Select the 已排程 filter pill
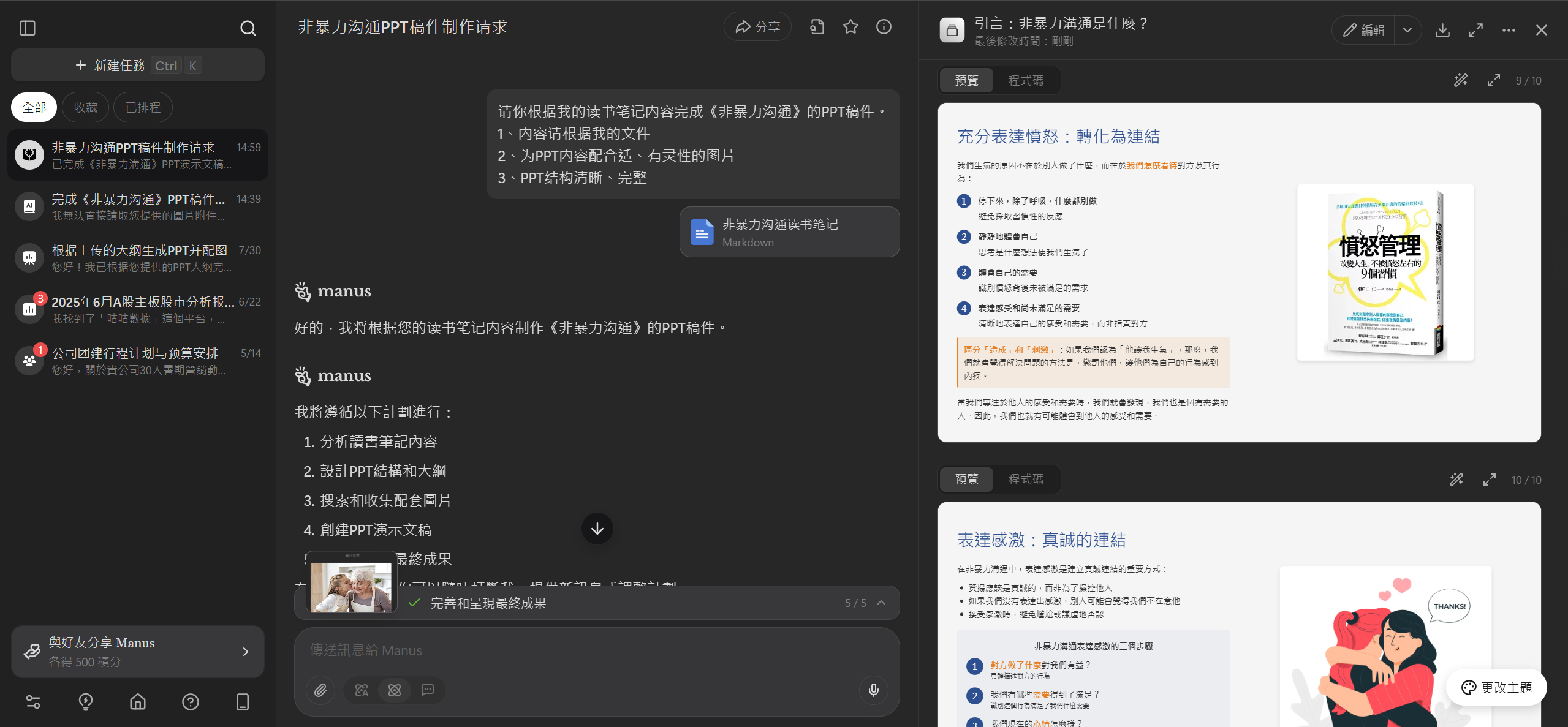This screenshot has height=727, width=1568. tap(143, 108)
